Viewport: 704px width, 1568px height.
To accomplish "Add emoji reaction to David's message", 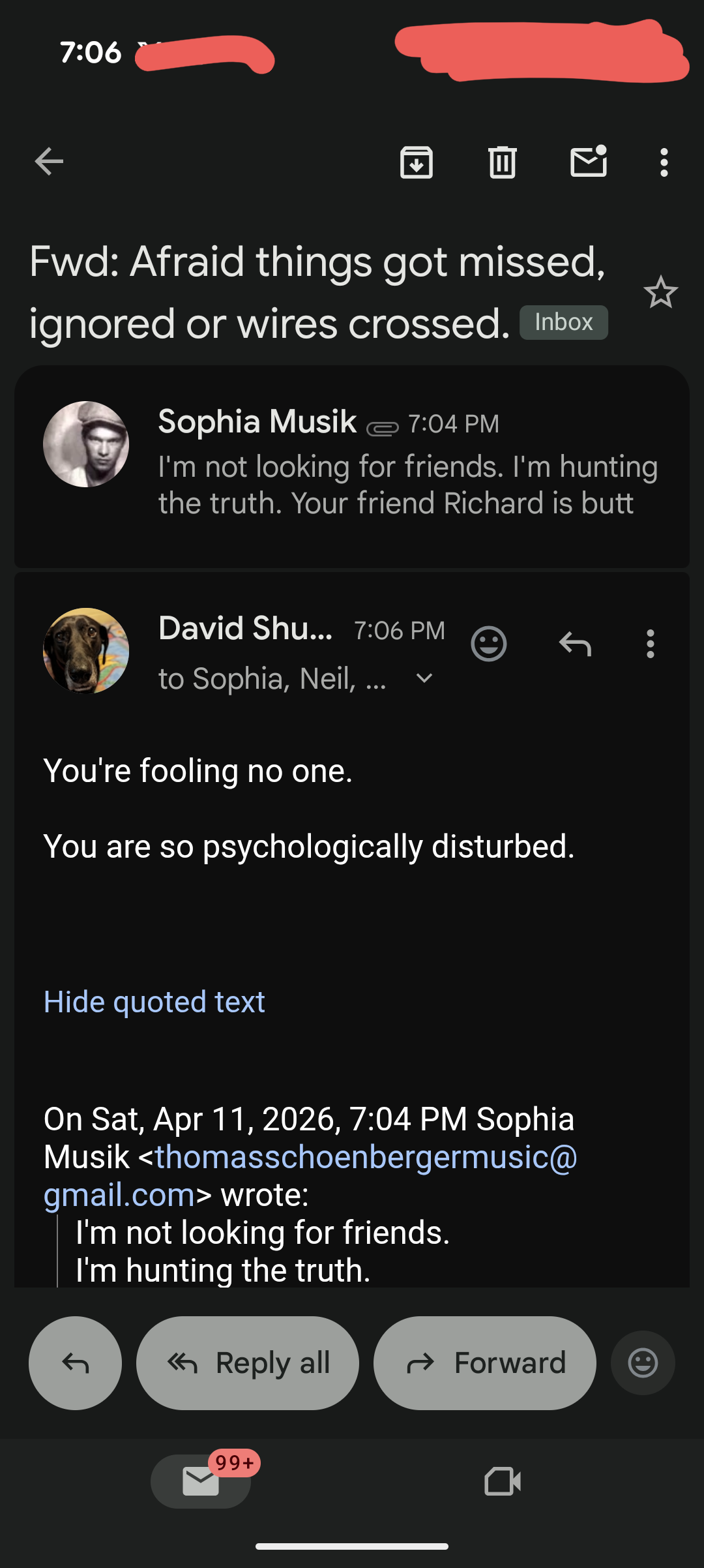I will click(489, 644).
